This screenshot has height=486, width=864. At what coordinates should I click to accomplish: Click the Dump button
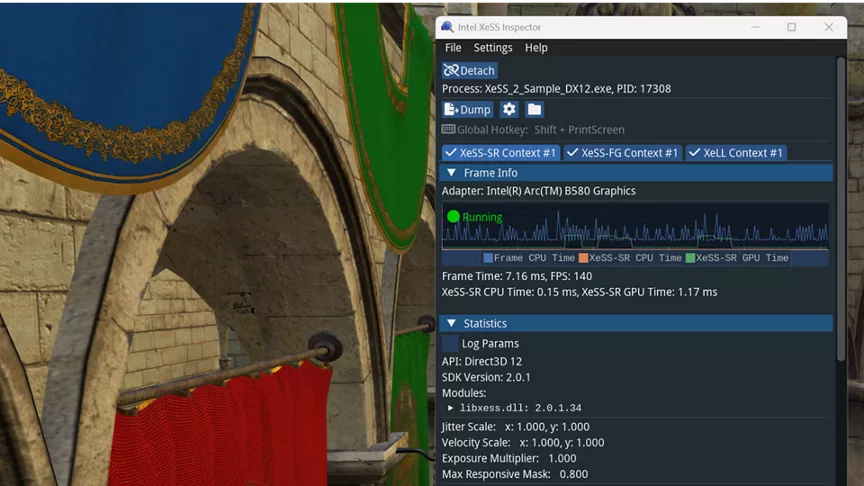pyautogui.click(x=467, y=110)
